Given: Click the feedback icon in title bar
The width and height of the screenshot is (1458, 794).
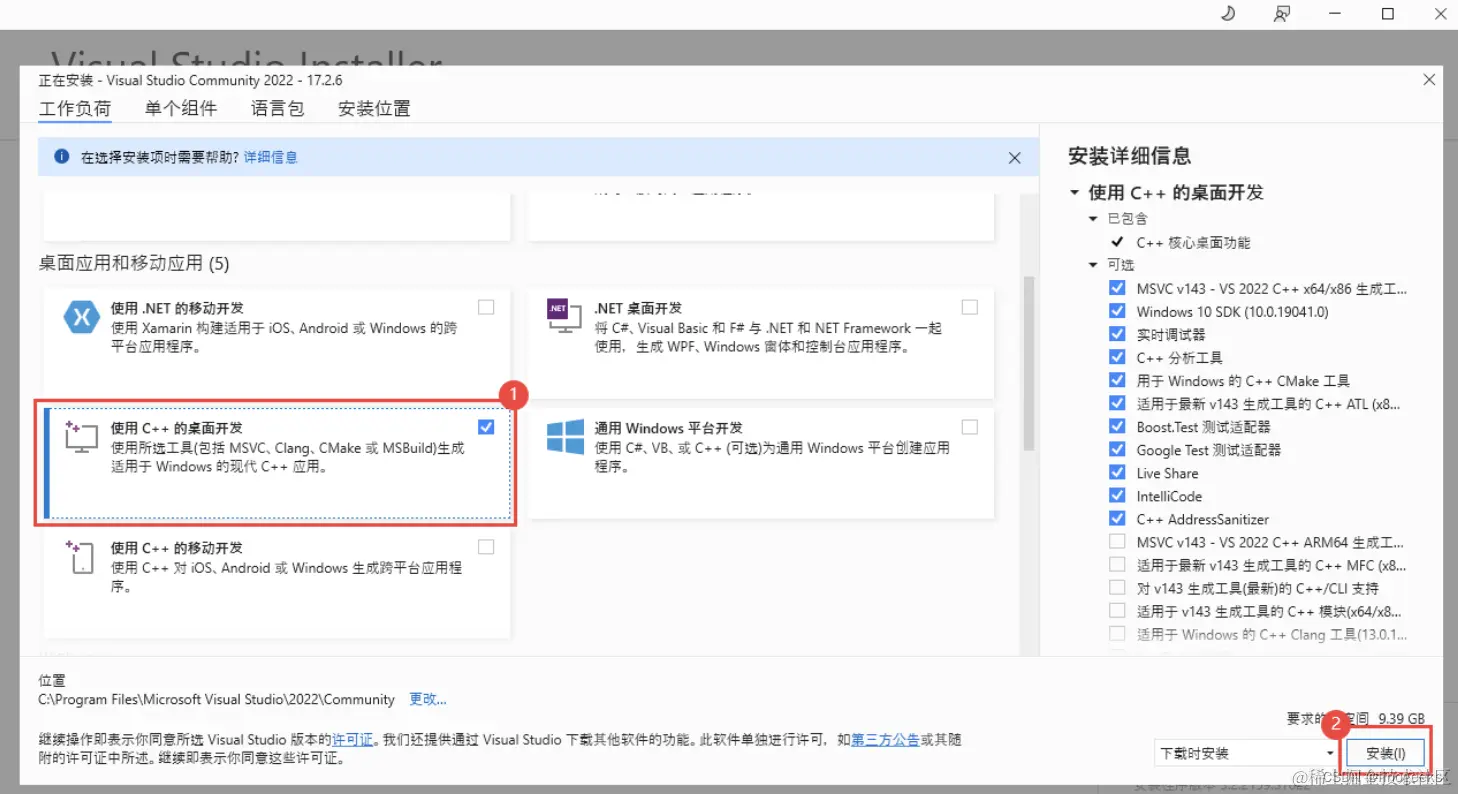Looking at the screenshot, I should click(x=1281, y=13).
